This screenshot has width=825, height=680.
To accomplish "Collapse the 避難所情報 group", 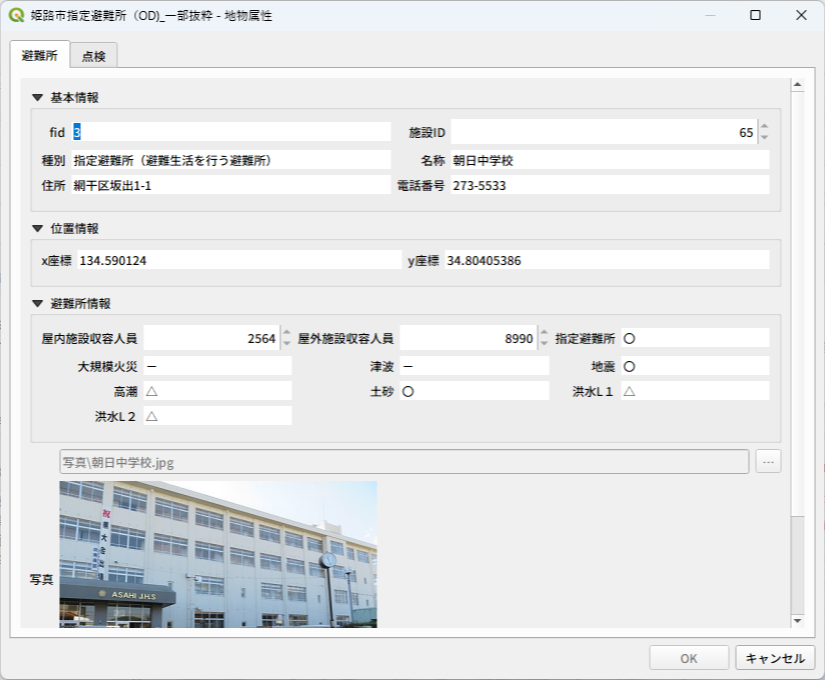I will (37, 304).
